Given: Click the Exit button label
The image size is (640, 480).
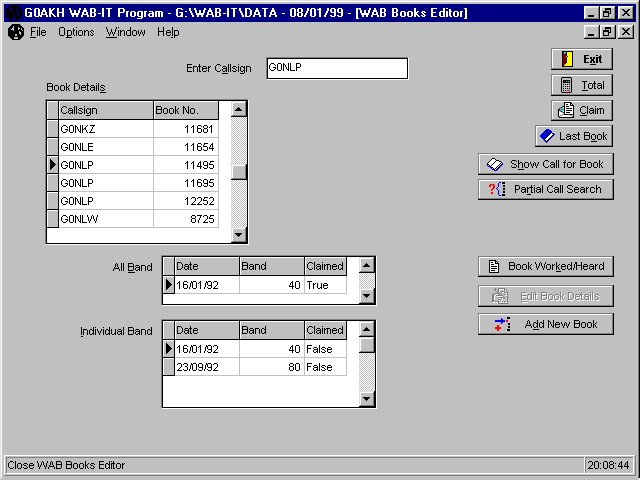Looking at the screenshot, I should pyautogui.click(x=592, y=60).
